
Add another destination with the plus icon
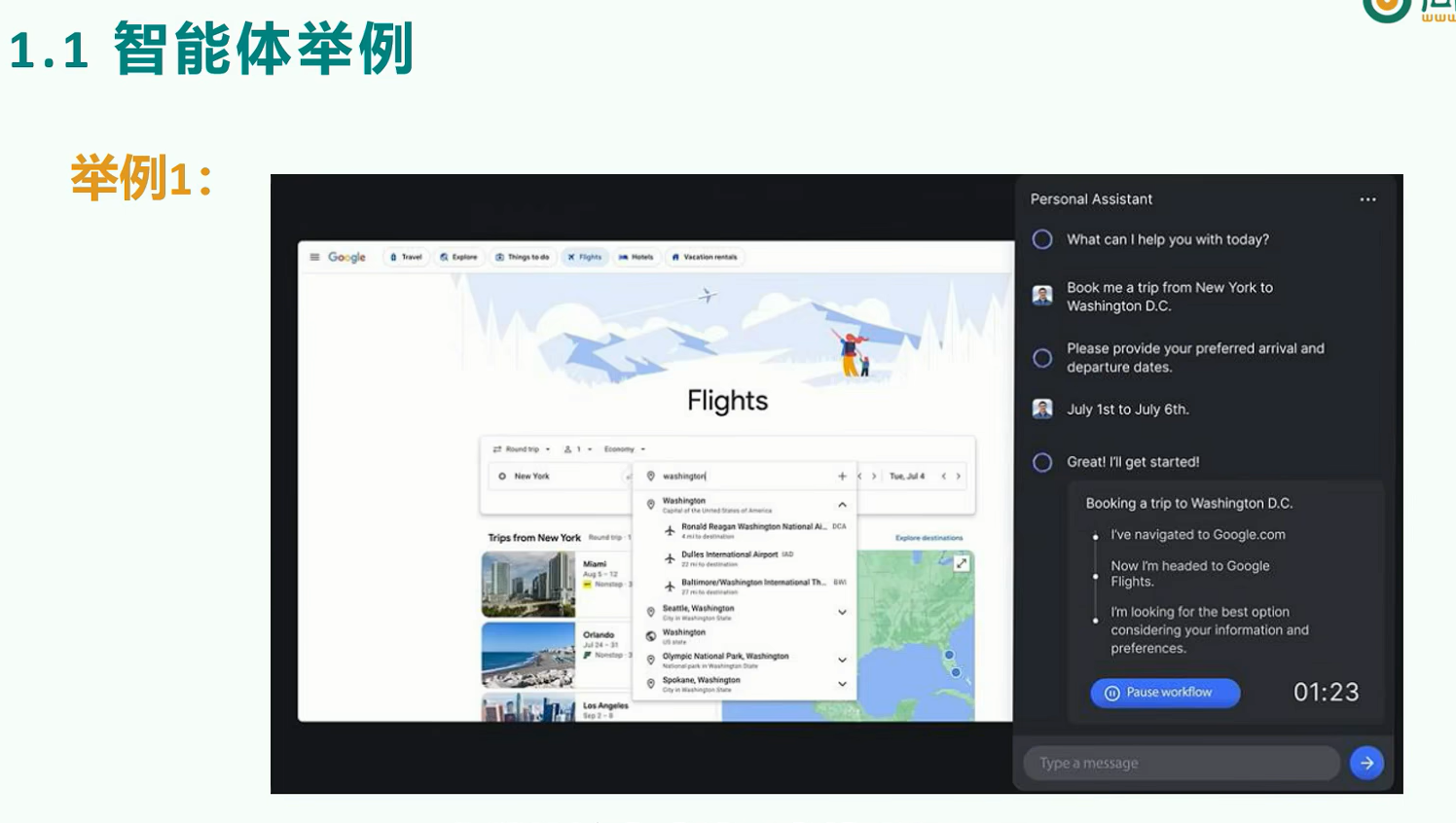click(842, 476)
